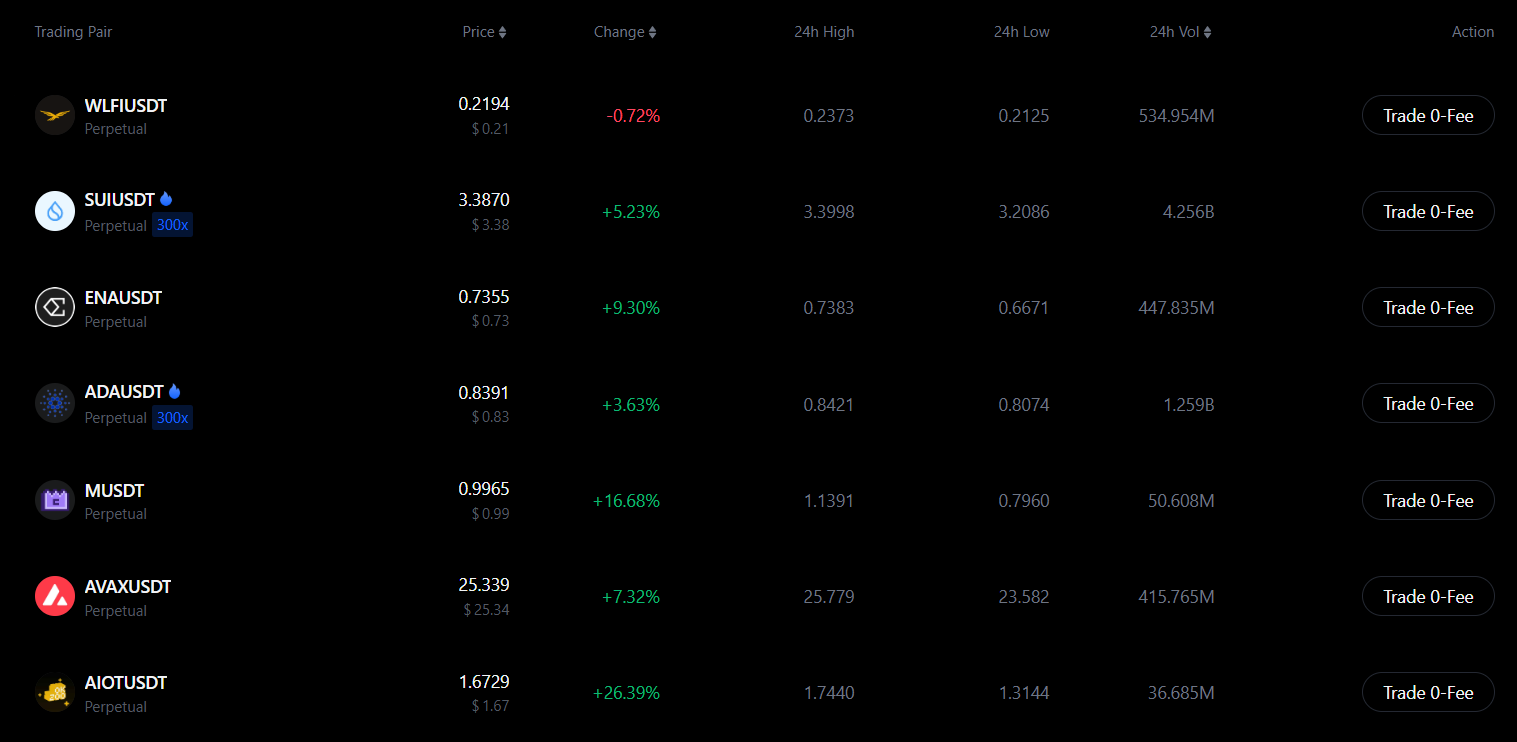
Task: Click the ENAUSDT coin logo icon
Action: [55, 307]
